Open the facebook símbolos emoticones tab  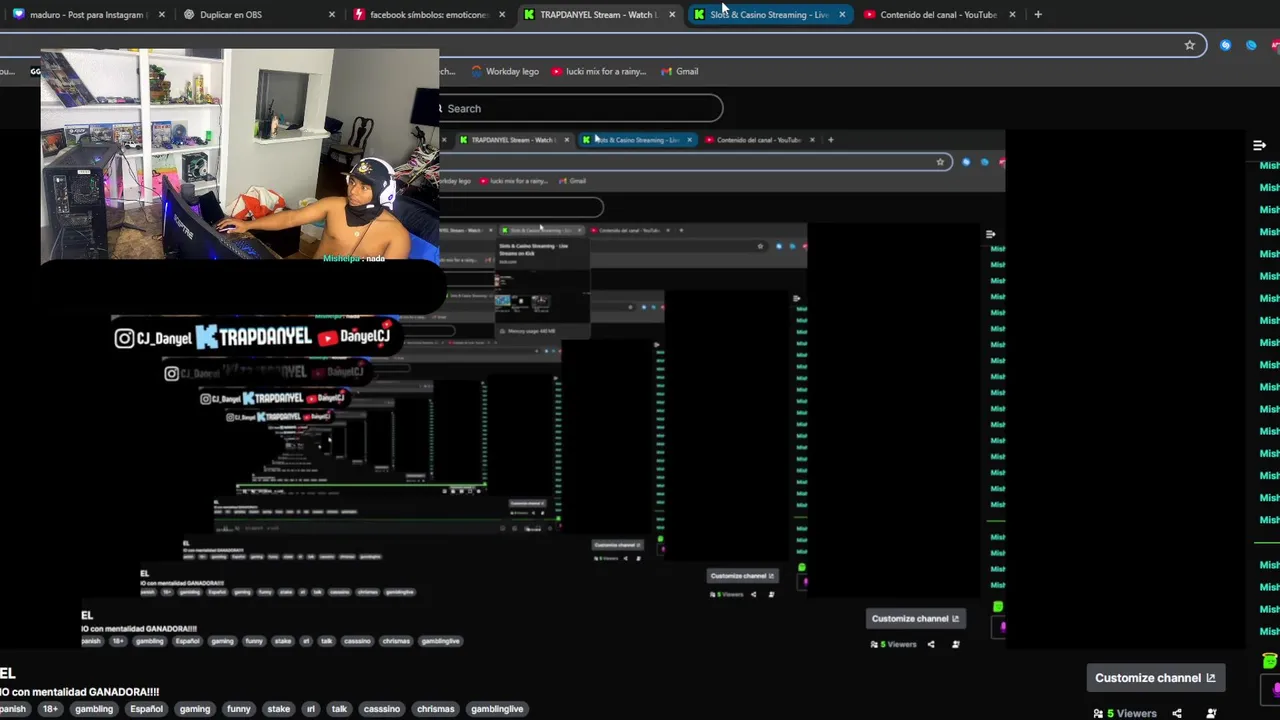point(428,15)
